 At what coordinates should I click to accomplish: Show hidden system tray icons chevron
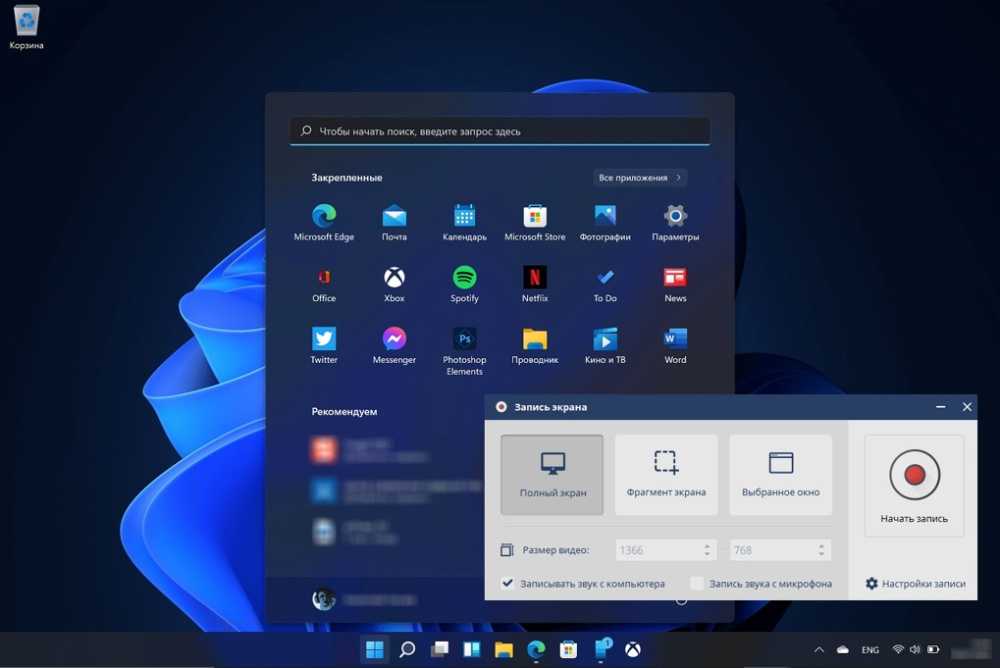(x=820, y=650)
